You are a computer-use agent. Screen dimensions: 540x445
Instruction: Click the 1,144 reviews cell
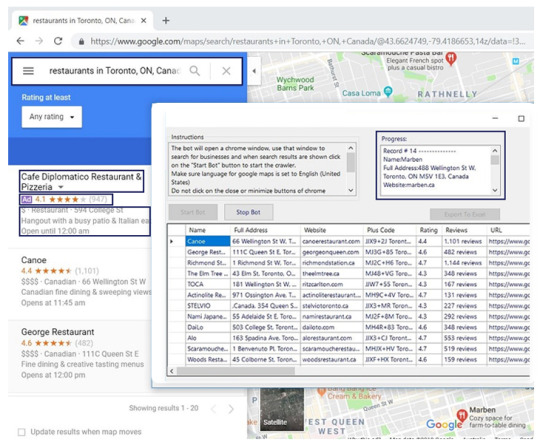464,263
